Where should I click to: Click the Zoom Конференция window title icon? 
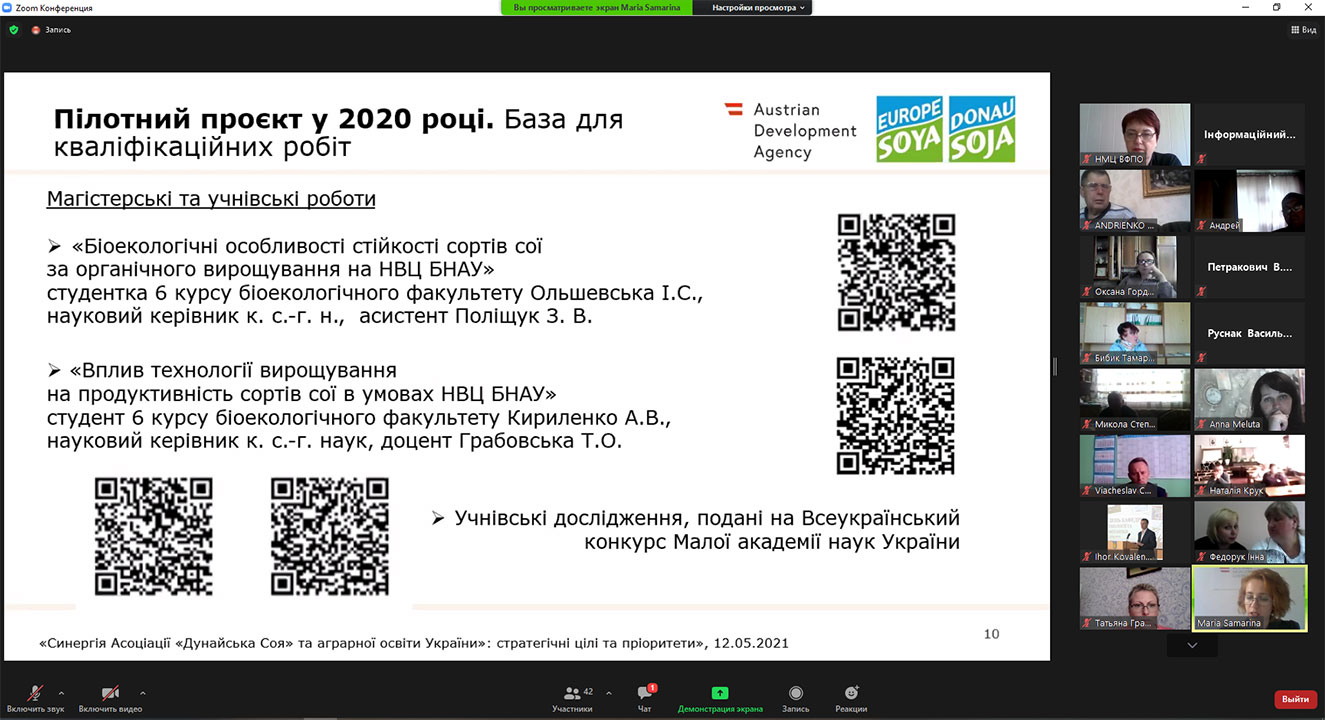click(x=8, y=8)
